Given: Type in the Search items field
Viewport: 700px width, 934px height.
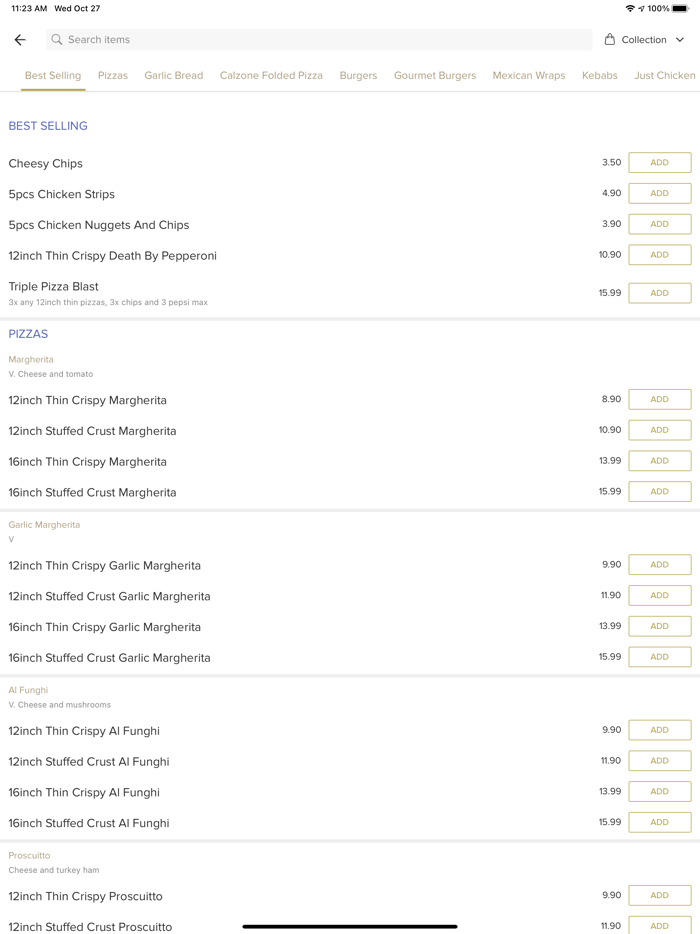Looking at the screenshot, I should (320, 40).
